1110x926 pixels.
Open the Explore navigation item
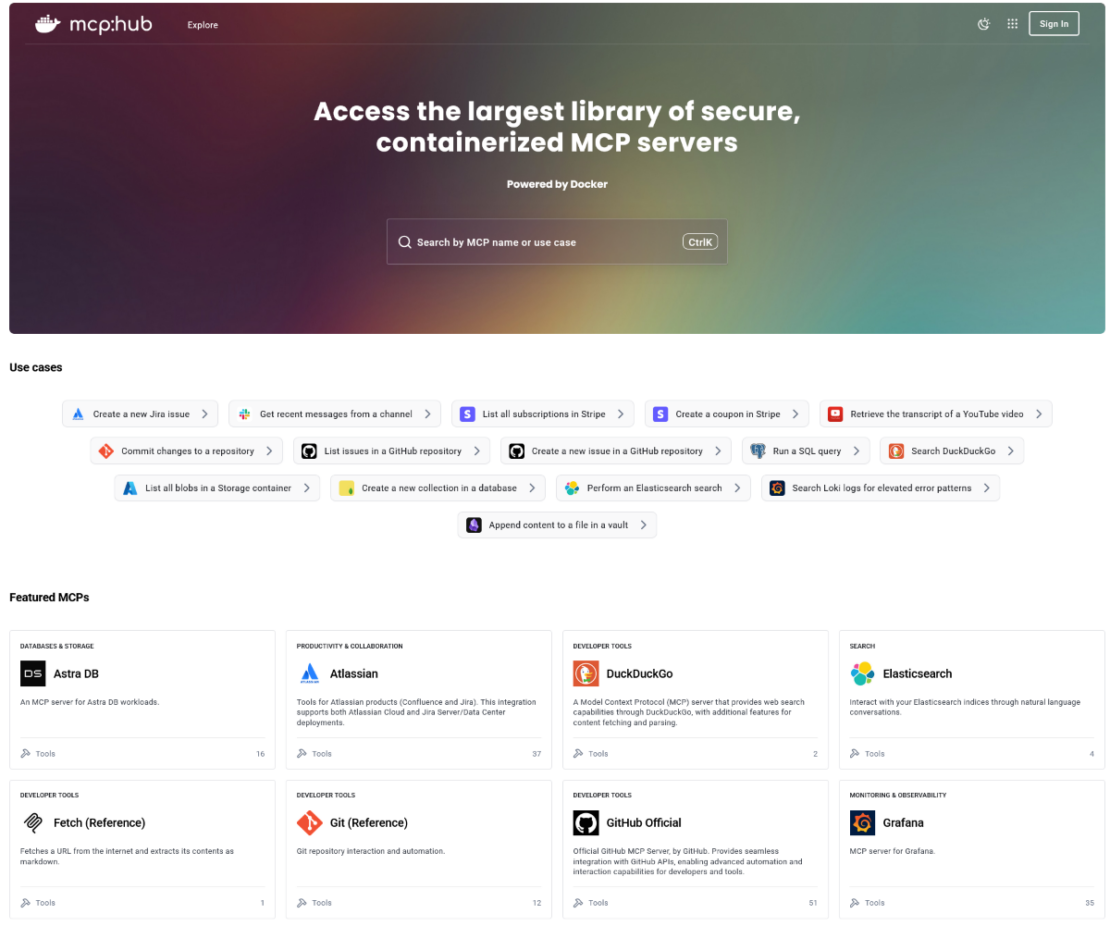coord(202,24)
